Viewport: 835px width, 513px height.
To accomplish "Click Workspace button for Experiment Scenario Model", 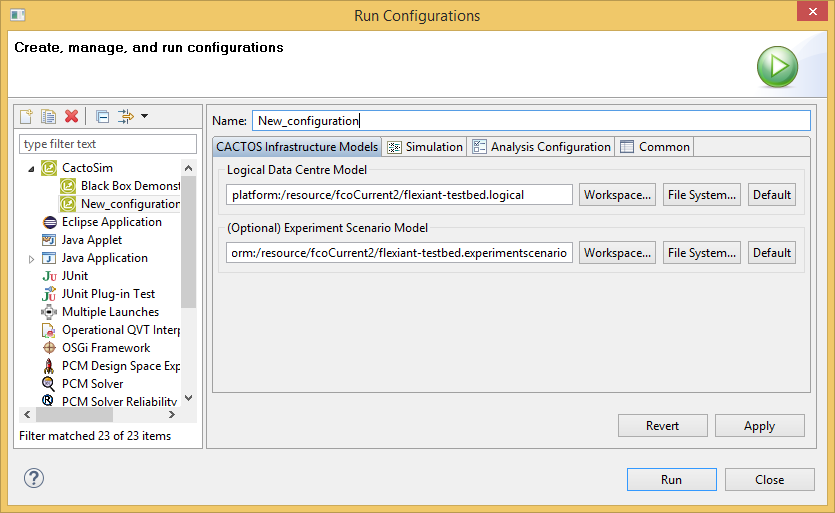I will pyautogui.click(x=617, y=253).
